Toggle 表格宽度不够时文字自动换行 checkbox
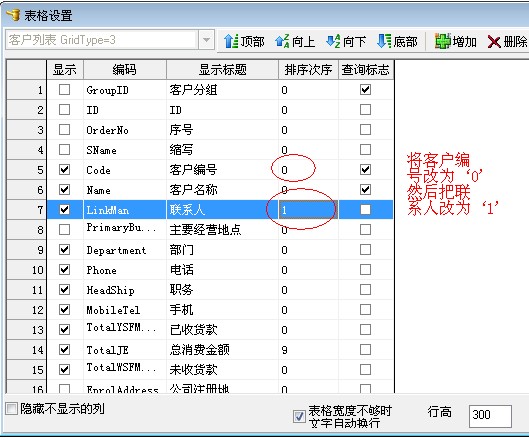 (299, 416)
